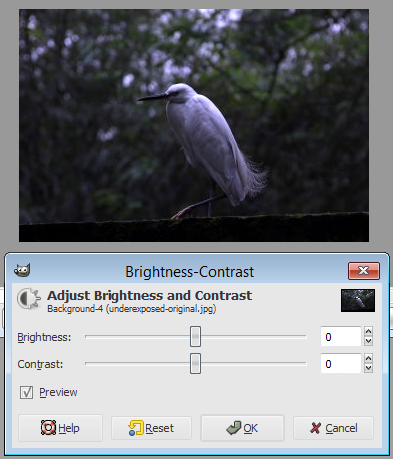This screenshot has height=459, width=393.
Task: Click the red X icon on Cancel
Action: [315, 428]
